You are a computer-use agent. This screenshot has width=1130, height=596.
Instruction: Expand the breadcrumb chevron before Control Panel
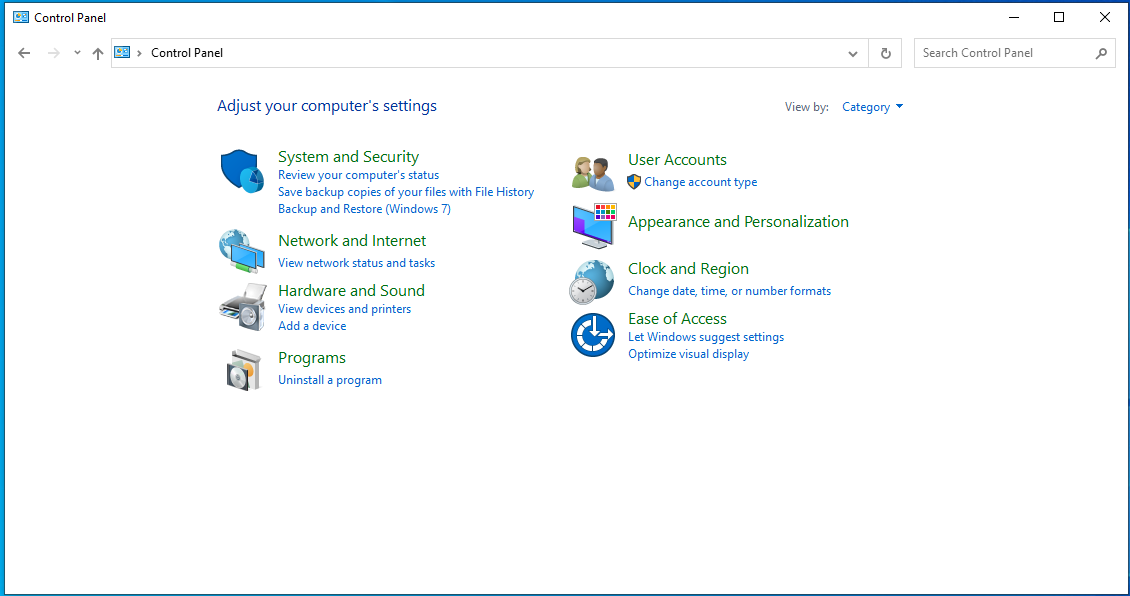pyautogui.click(x=139, y=53)
